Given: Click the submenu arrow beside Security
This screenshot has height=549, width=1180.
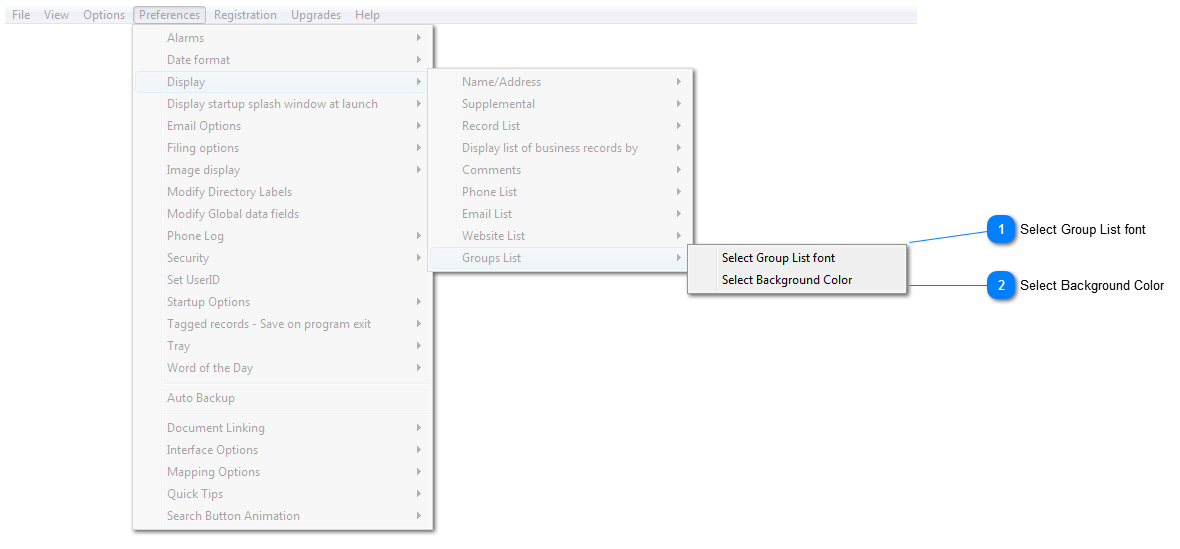Looking at the screenshot, I should coord(418,258).
